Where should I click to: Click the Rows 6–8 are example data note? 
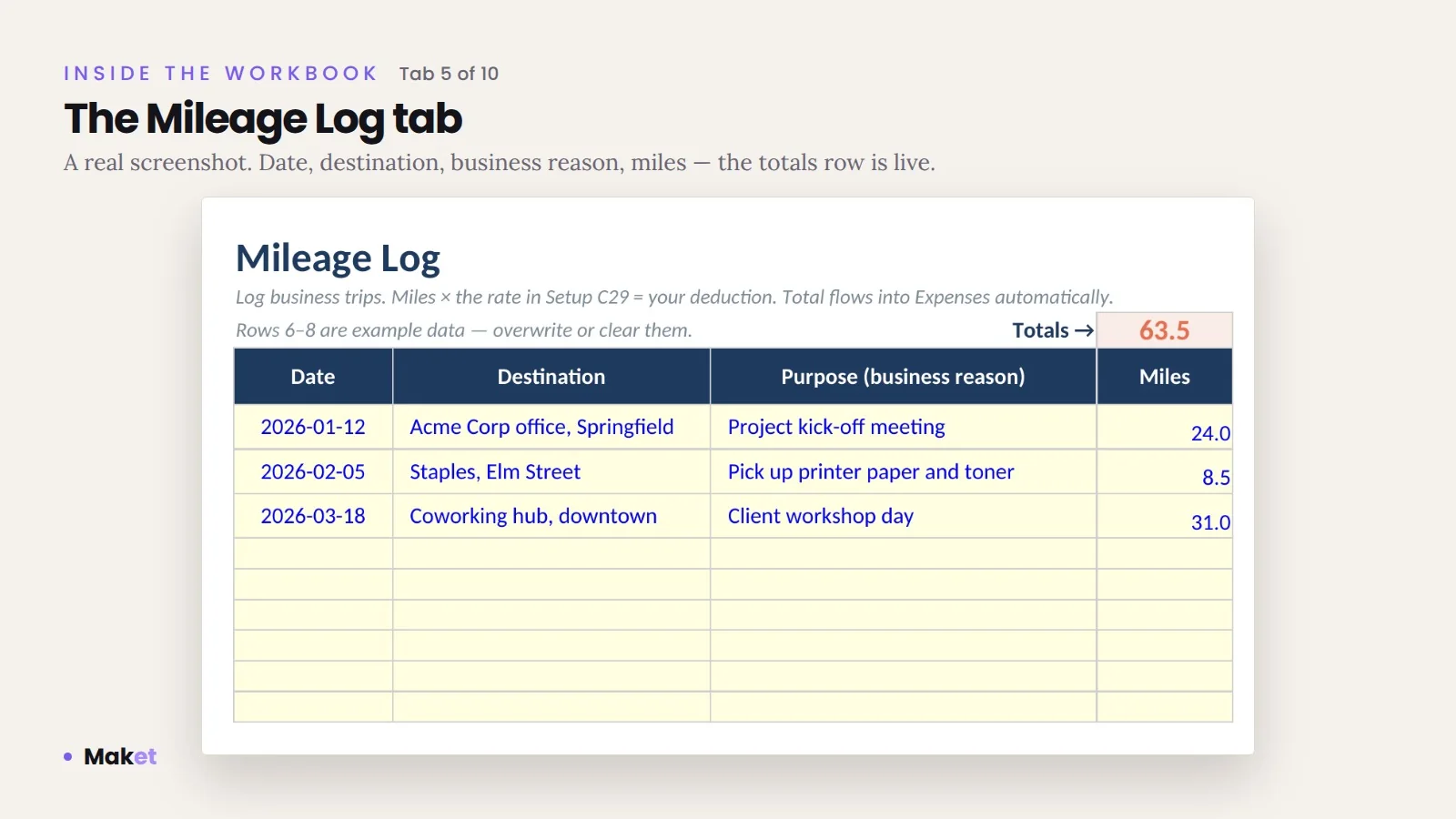(464, 330)
